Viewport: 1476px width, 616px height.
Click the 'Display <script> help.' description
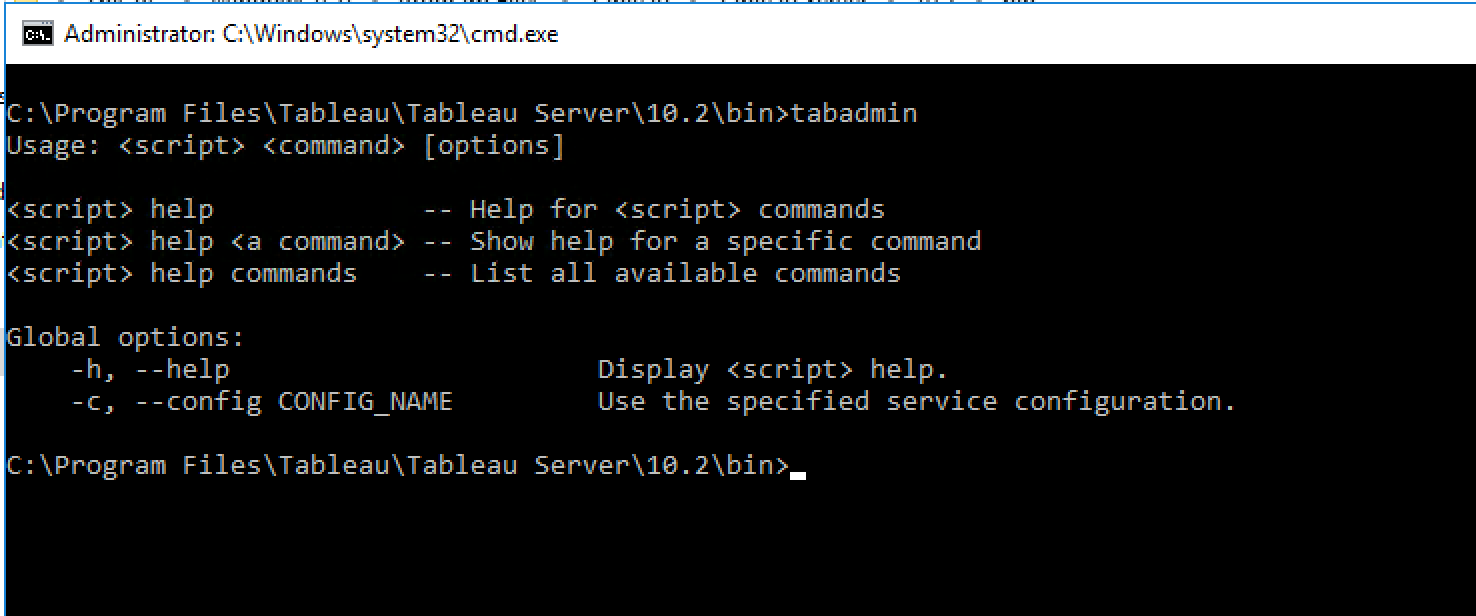pos(772,370)
